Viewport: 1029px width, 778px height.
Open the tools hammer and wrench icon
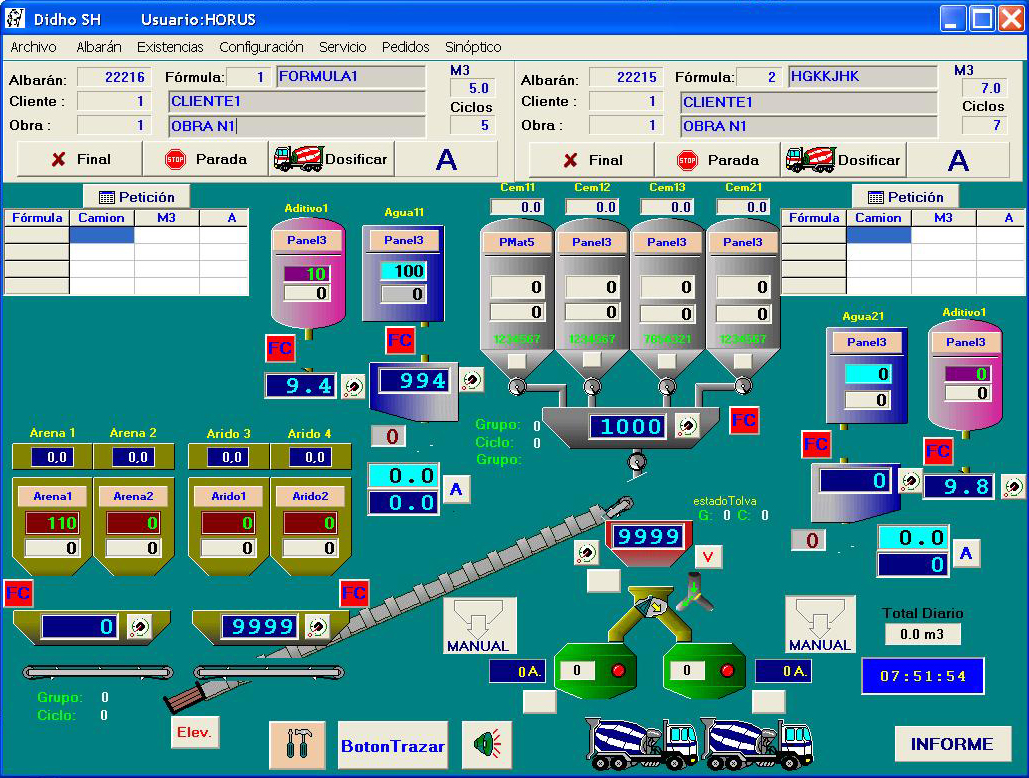(x=297, y=745)
